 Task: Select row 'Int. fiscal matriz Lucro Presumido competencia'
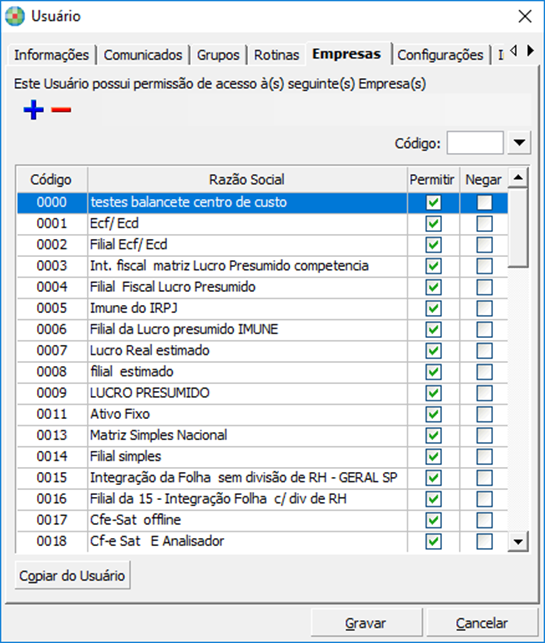(x=262, y=266)
